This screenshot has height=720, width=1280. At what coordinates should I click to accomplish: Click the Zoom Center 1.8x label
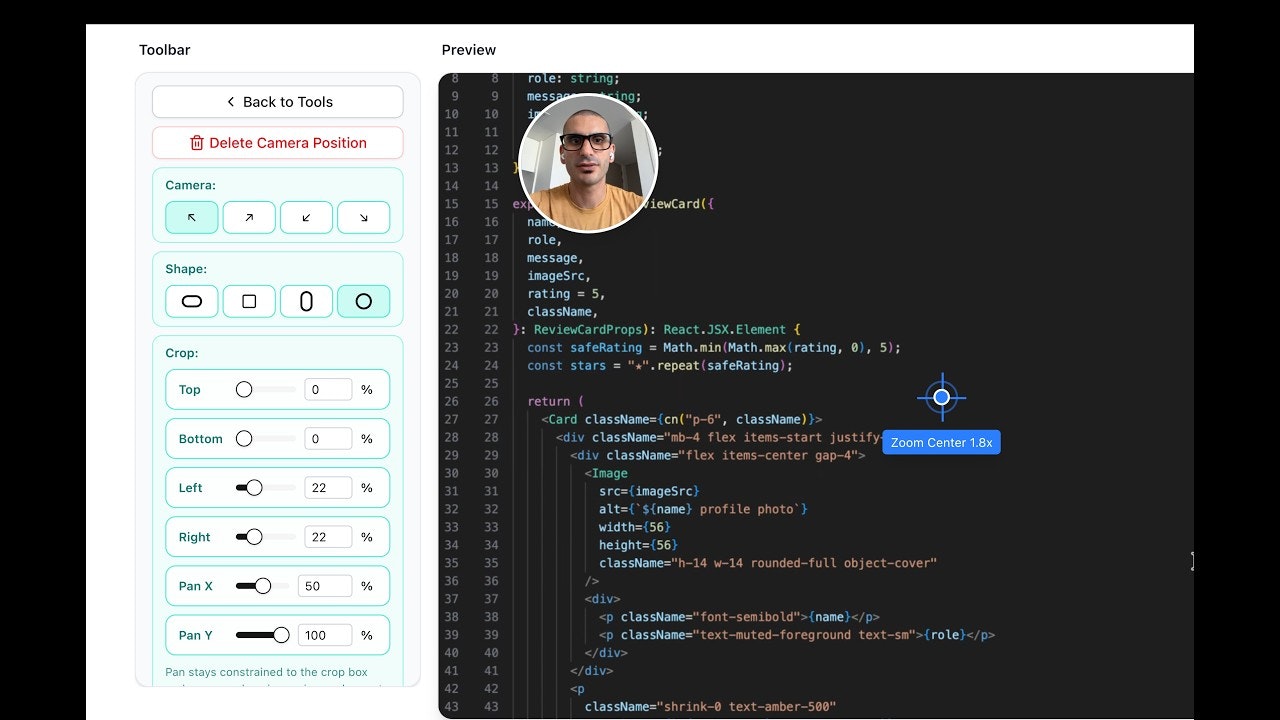click(x=941, y=442)
